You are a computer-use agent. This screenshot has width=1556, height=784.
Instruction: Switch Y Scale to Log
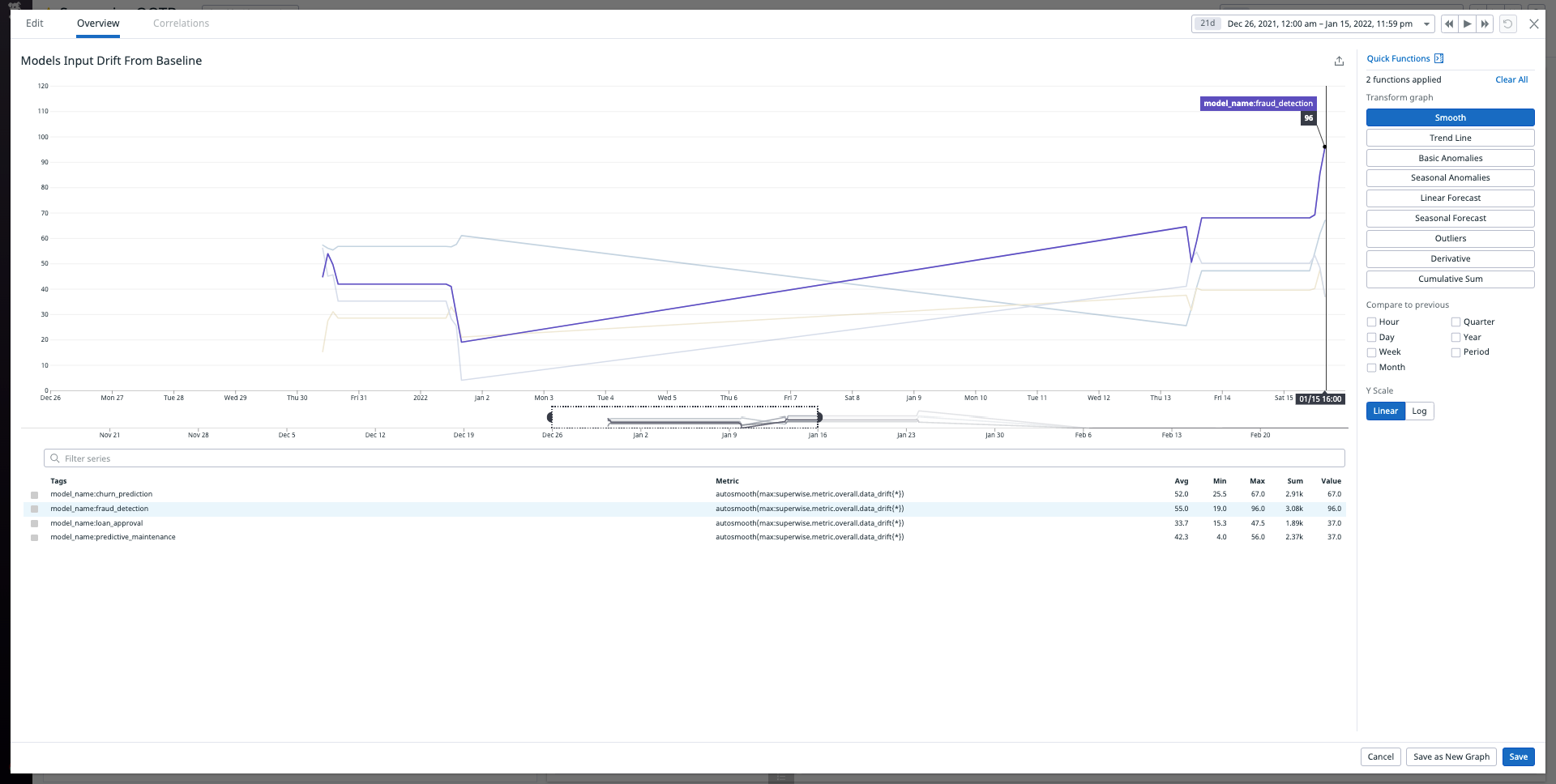point(1419,411)
